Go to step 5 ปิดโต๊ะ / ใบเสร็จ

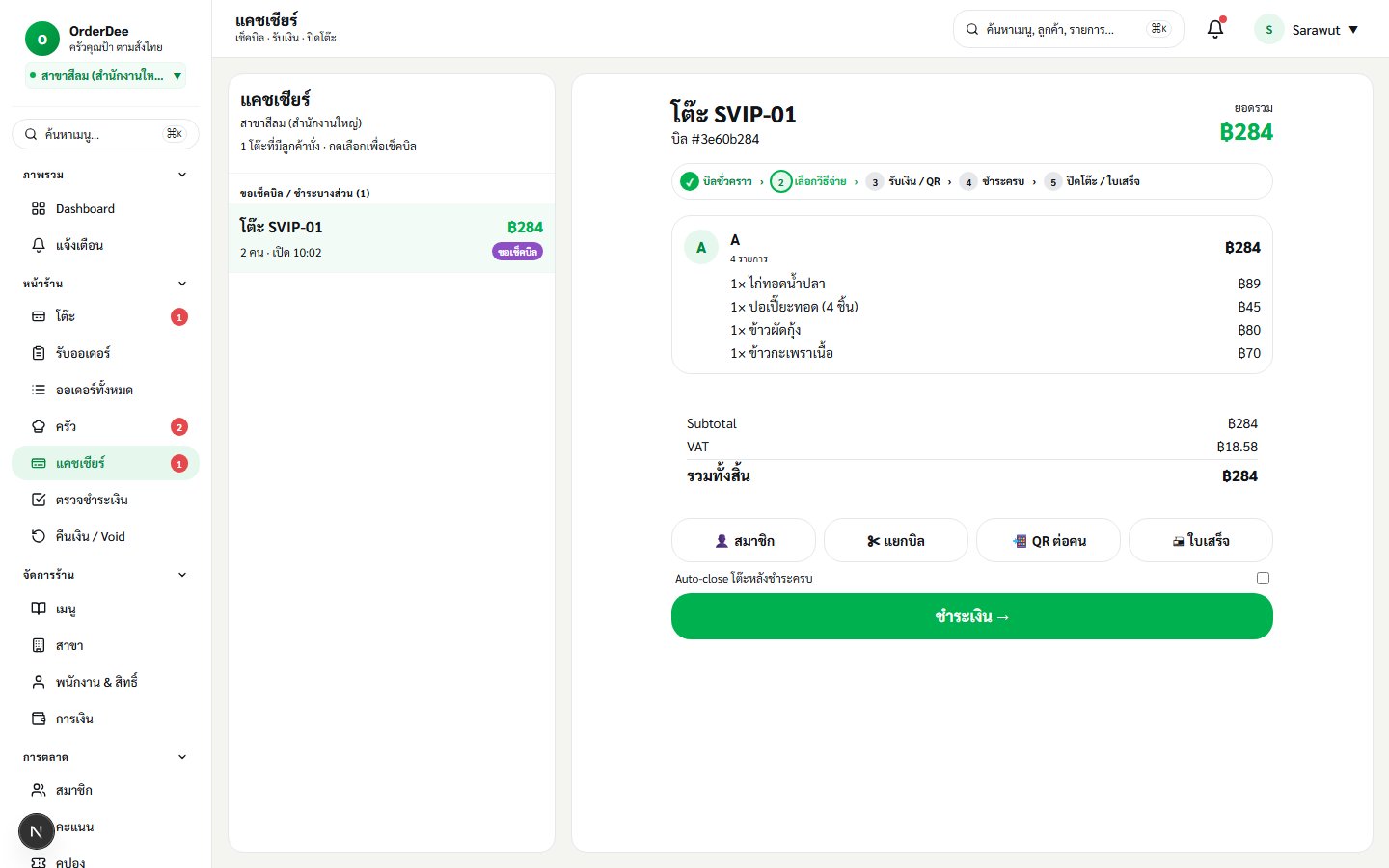[1092, 181]
